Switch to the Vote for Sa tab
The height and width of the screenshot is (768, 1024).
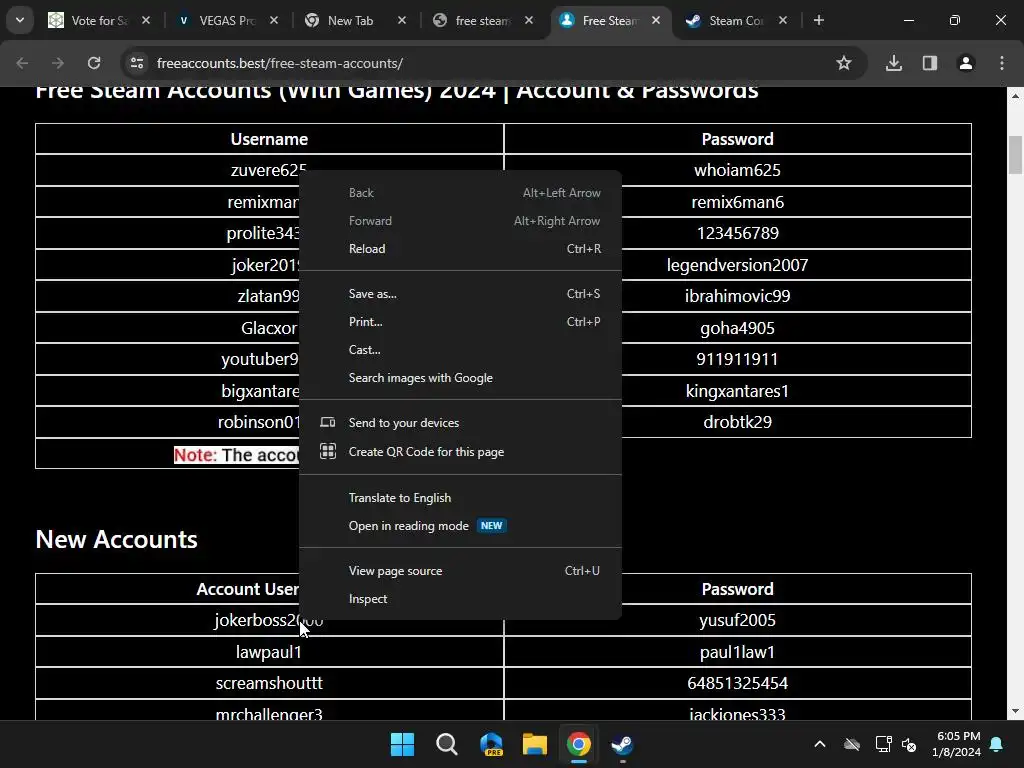pos(99,20)
